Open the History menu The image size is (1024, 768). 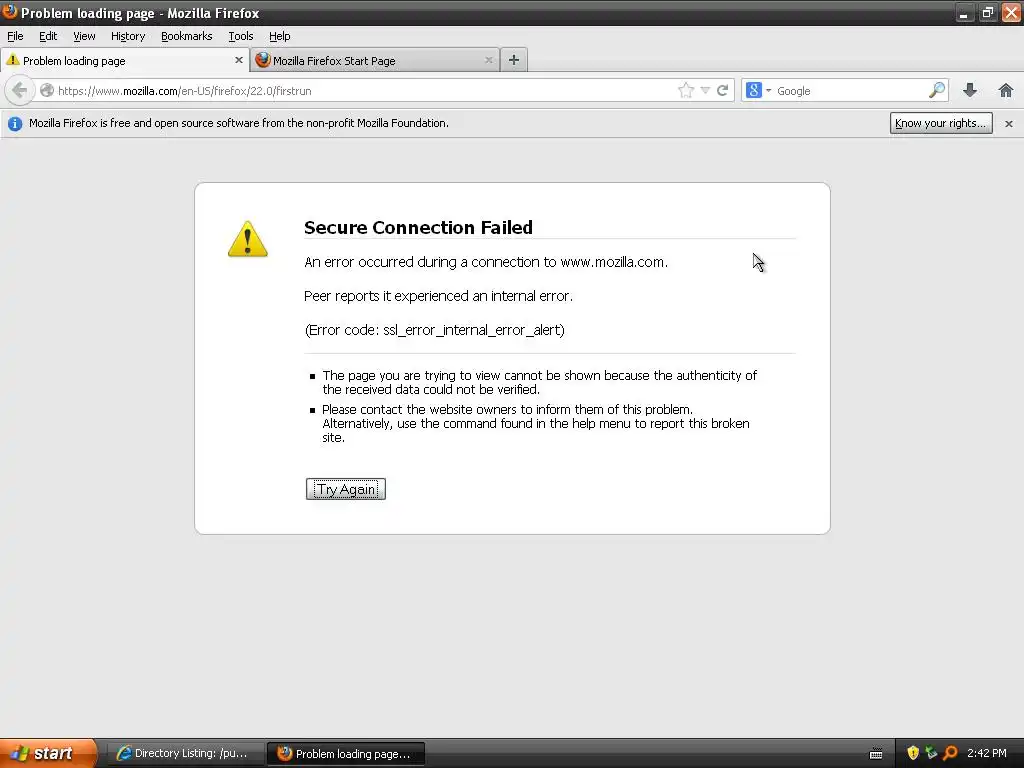[x=127, y=36]
